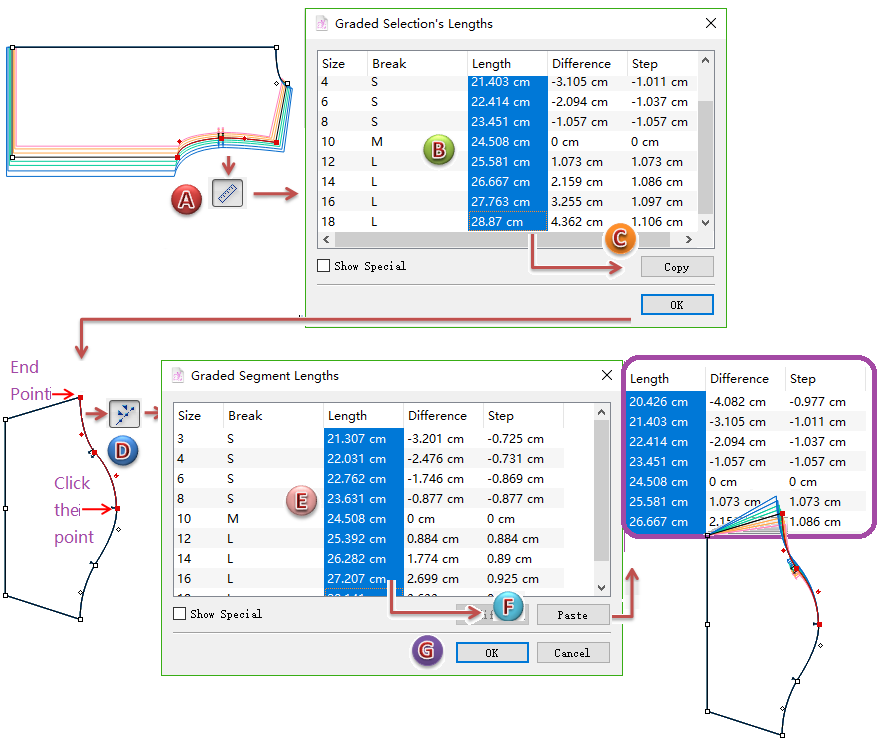The height and width of the screenshot is (745, 881).
Task: Select the segment length tool beside marker D
Action: pyautogui.click(x=125, y=413)
